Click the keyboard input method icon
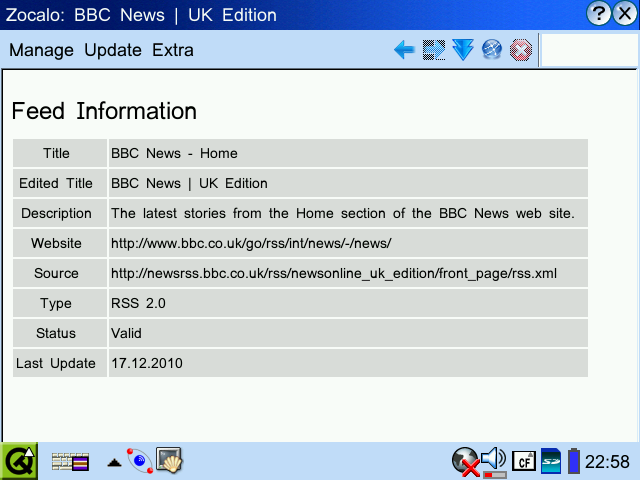Image resolution: width=640 pixels, height=480 pixels. [71, 462]
